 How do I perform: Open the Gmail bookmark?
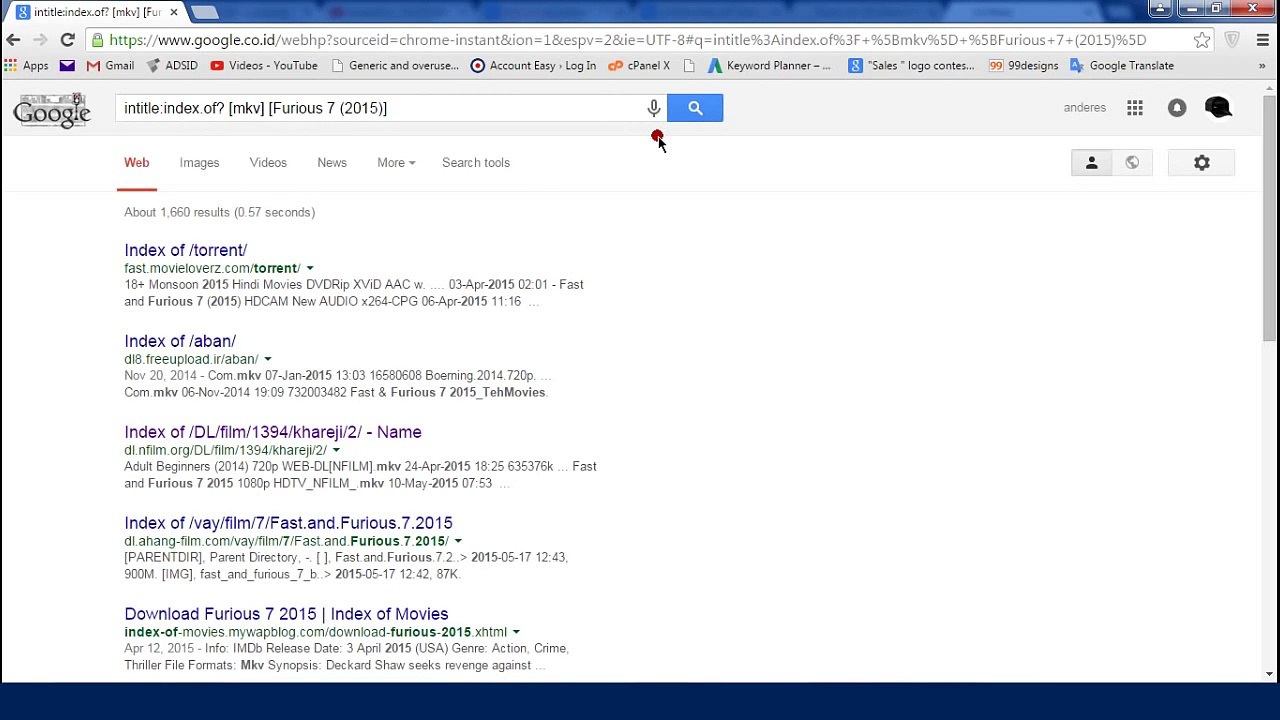[x=110, y=66]
